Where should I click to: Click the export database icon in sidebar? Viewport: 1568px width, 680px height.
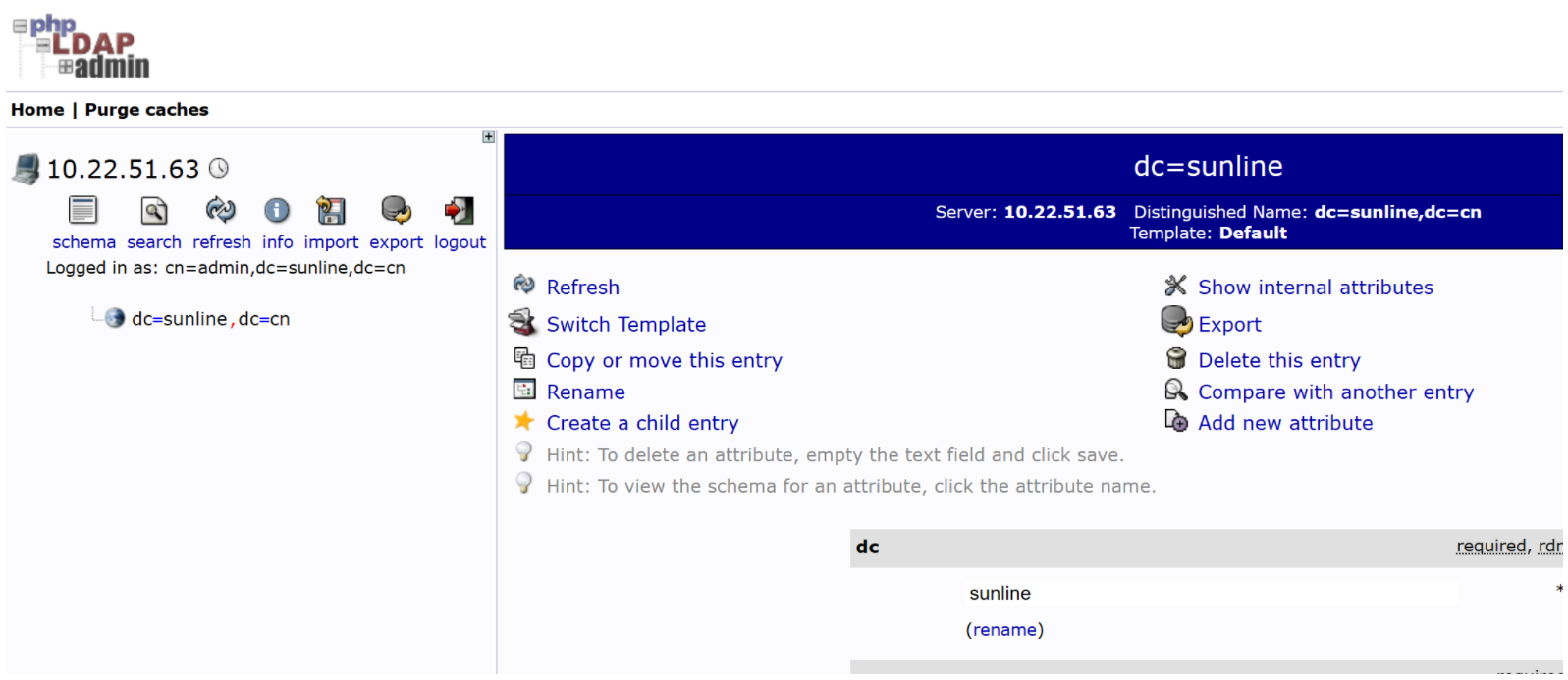[x=396, y=210]
